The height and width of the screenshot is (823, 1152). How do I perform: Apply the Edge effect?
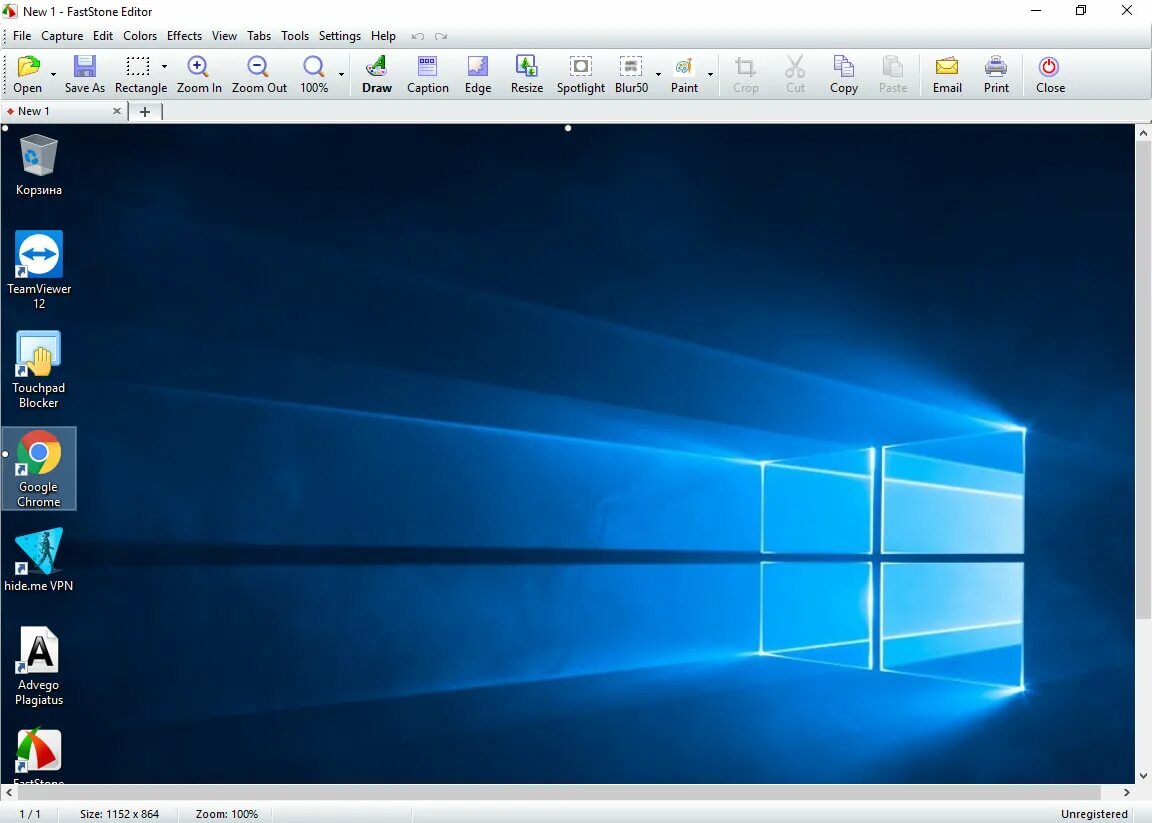478,74
